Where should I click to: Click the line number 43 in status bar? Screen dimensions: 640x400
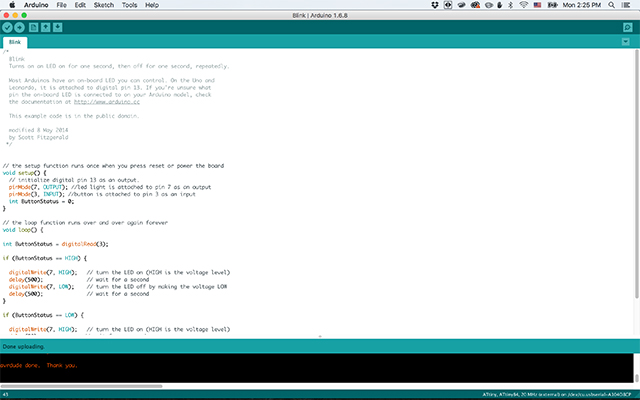tap(6, 395)
